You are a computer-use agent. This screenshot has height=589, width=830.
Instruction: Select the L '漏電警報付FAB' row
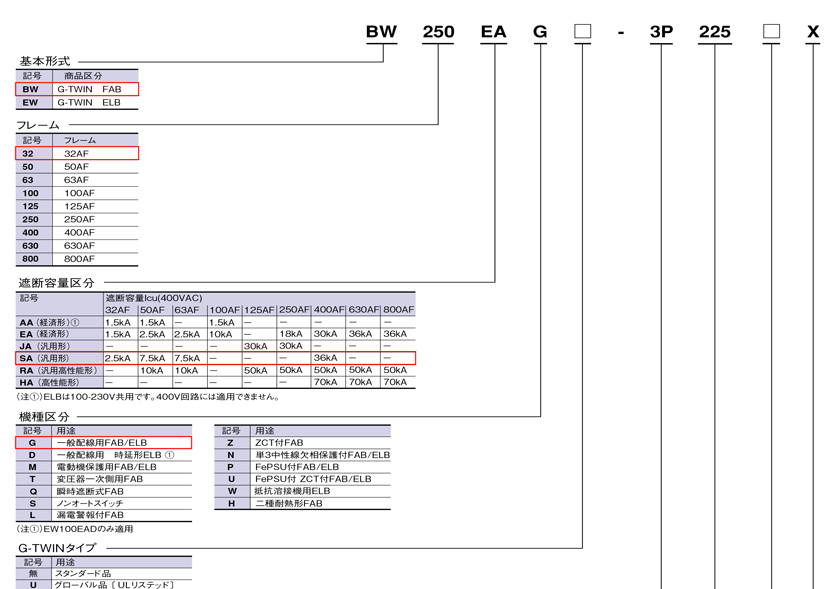pos(104,515)
